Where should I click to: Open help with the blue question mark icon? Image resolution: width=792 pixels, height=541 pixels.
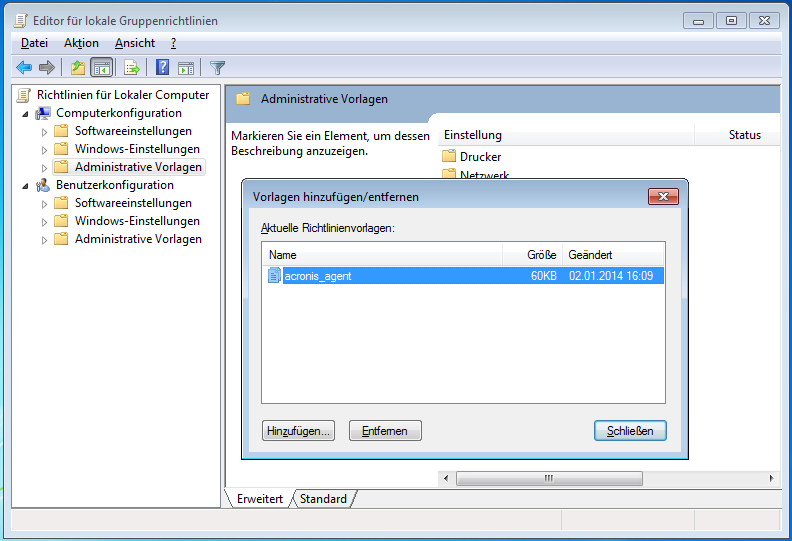tap(162, 68)
